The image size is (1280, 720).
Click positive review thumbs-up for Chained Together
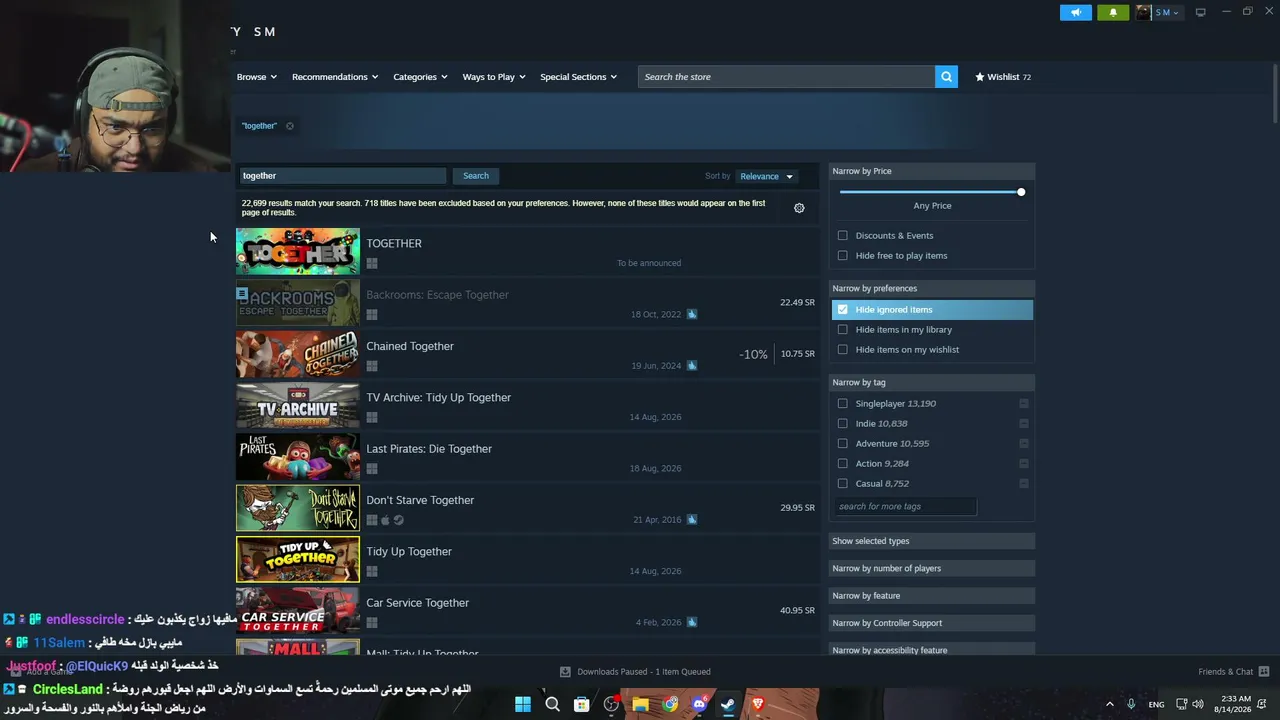(x=691, y=365)
